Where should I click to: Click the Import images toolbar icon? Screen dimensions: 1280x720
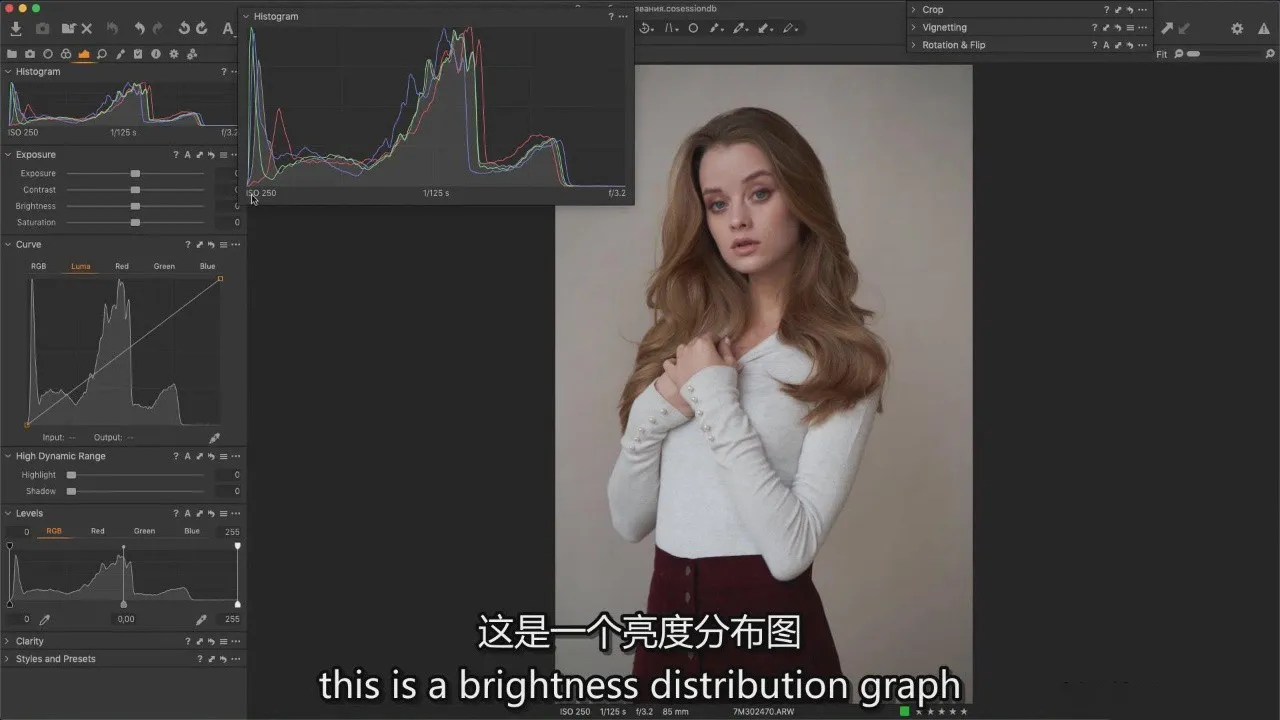coord(16,29)
